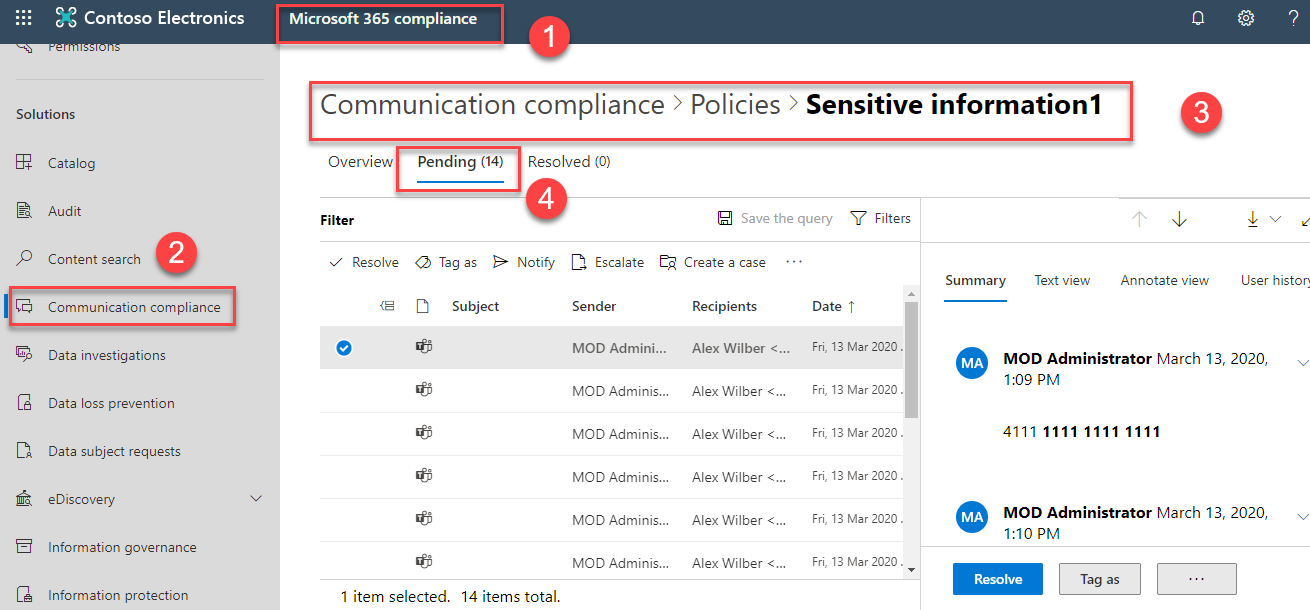Click the message list vertical scrollbar

tap(910, 360)
